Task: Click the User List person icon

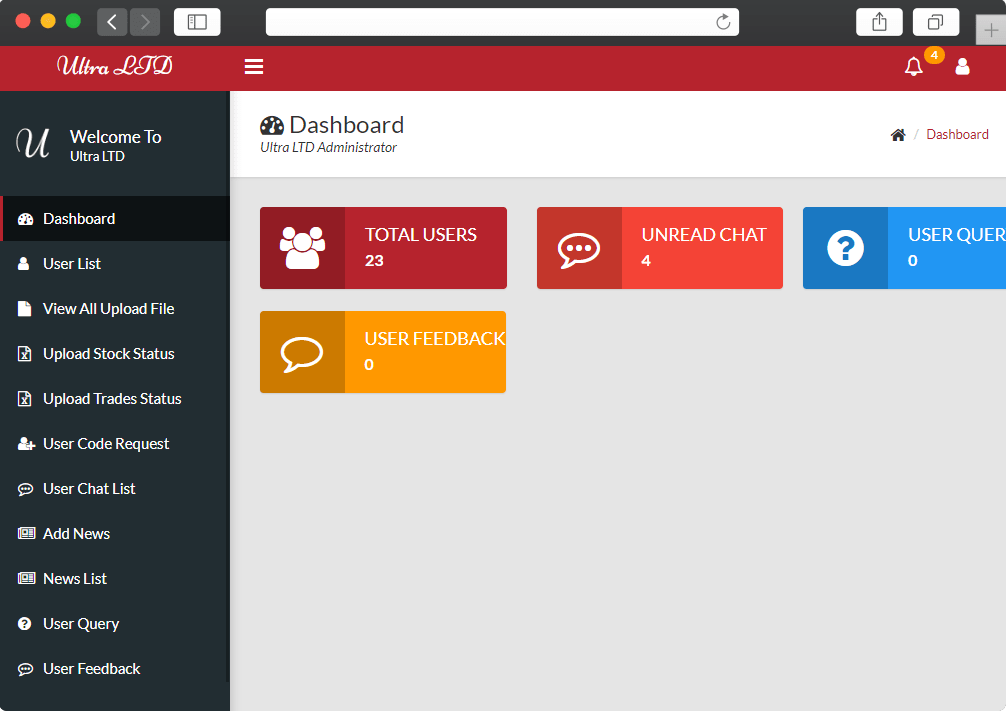Action: pyautogui.click(x=24, y=264)
